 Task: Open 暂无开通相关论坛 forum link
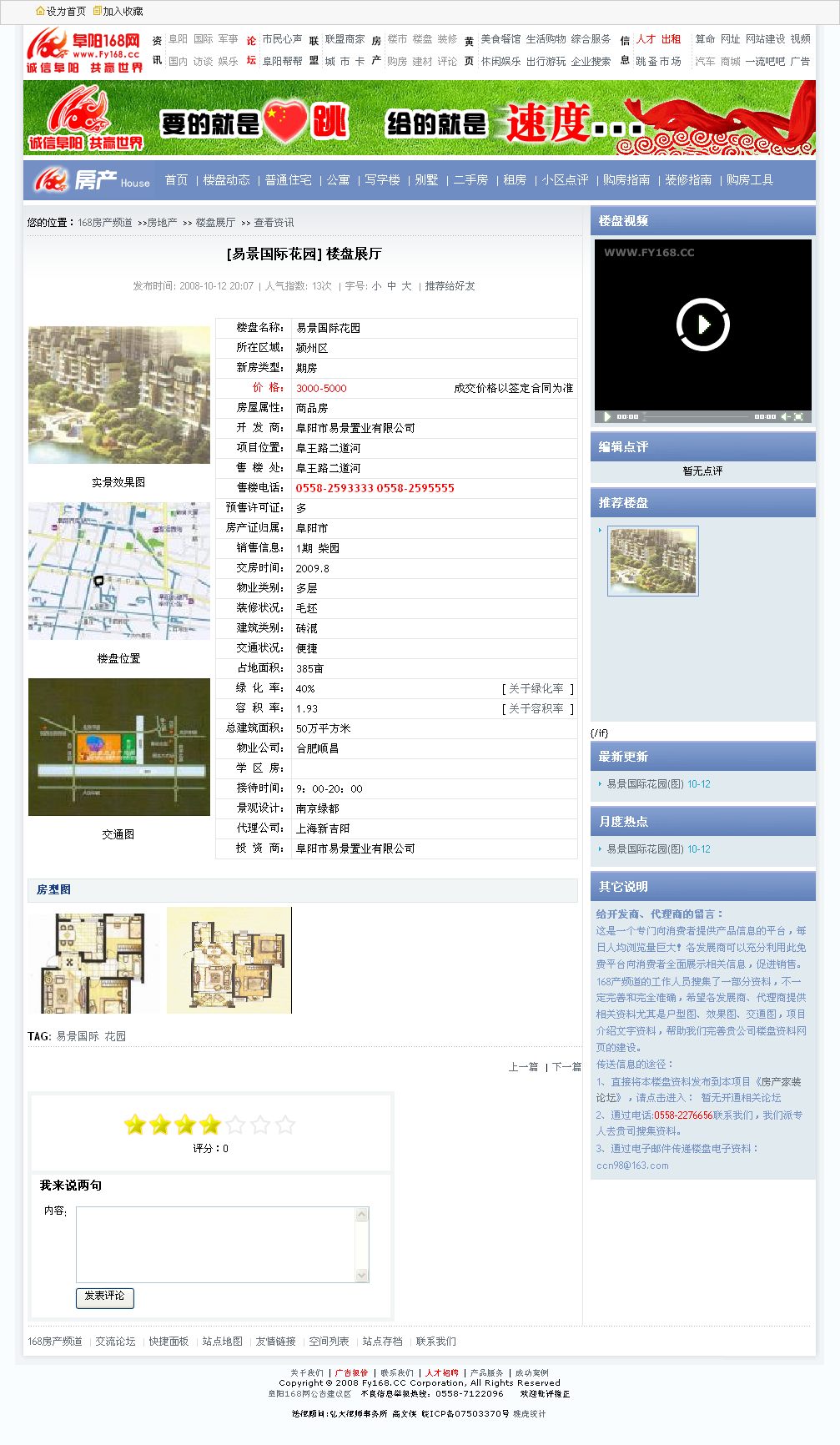click(x=741, y=1098)
